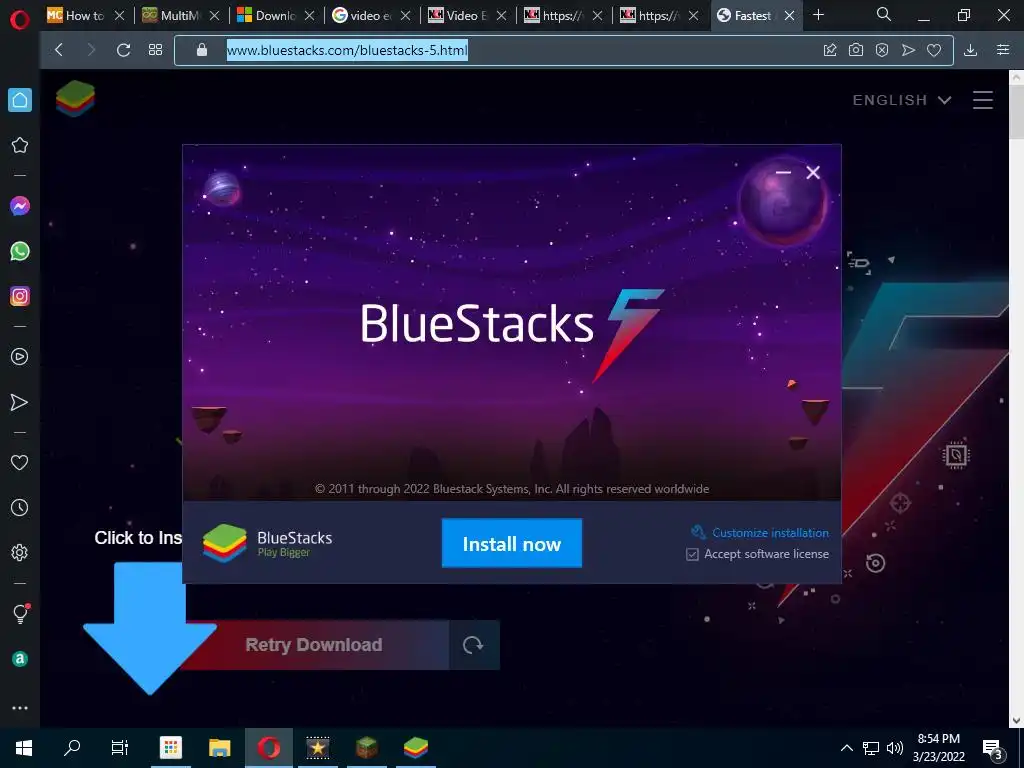The width and height of the screenshot is (1024, 768).
Task: Search open tabs with magnifier icon
Action: [x=884, y=14]
